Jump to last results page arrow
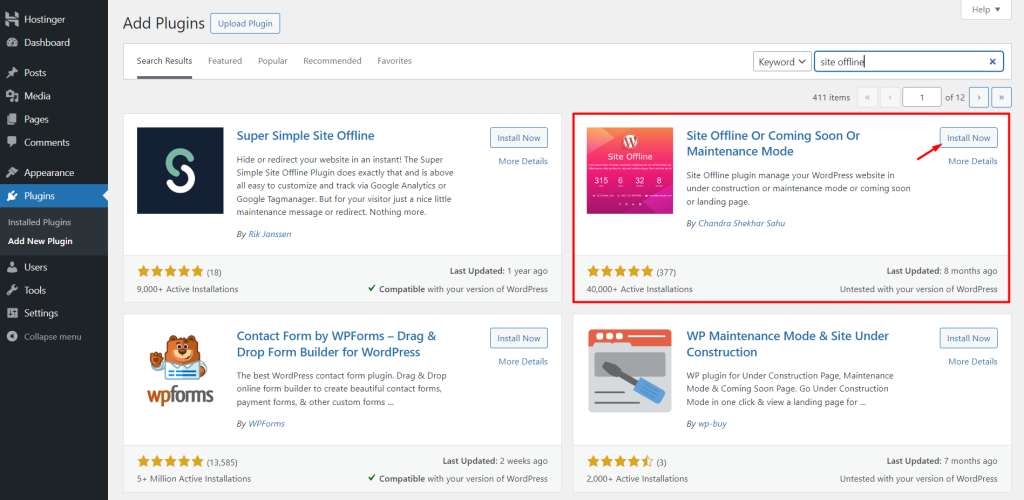This screenshot has height=500, width=1024. [1001, 97]
